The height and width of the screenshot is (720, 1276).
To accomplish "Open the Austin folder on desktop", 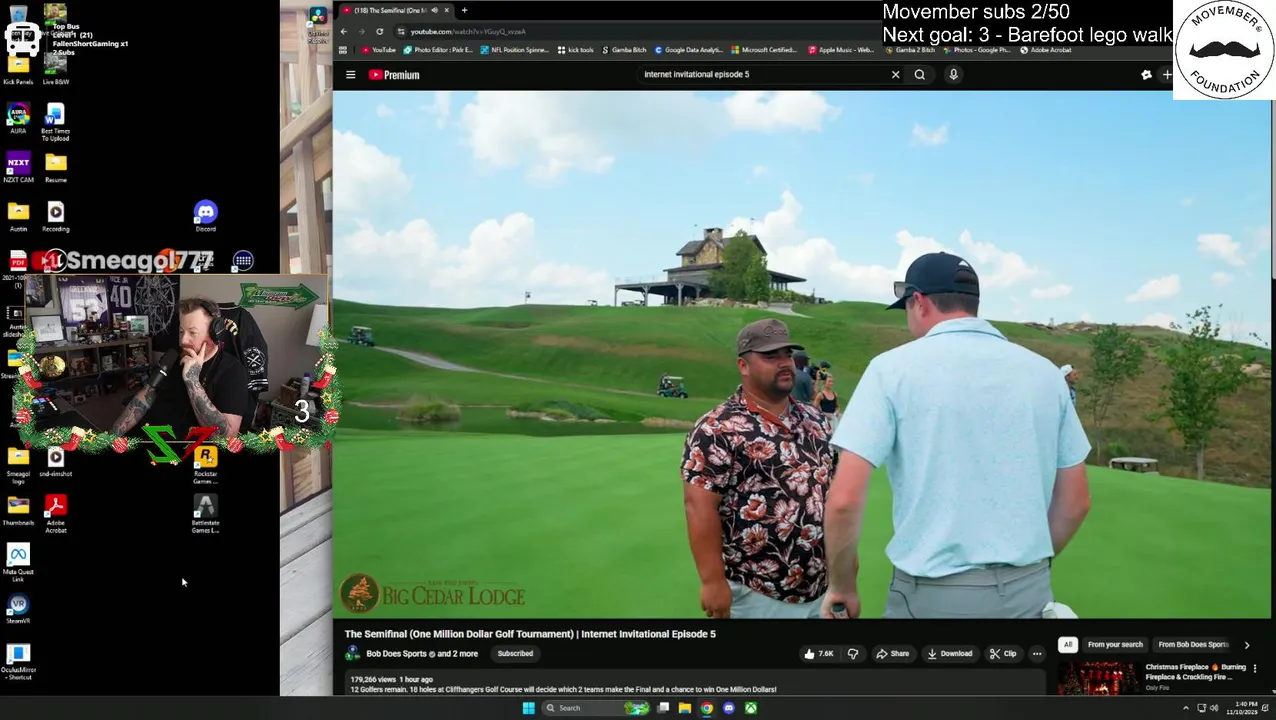I will (x=18, y=216).
